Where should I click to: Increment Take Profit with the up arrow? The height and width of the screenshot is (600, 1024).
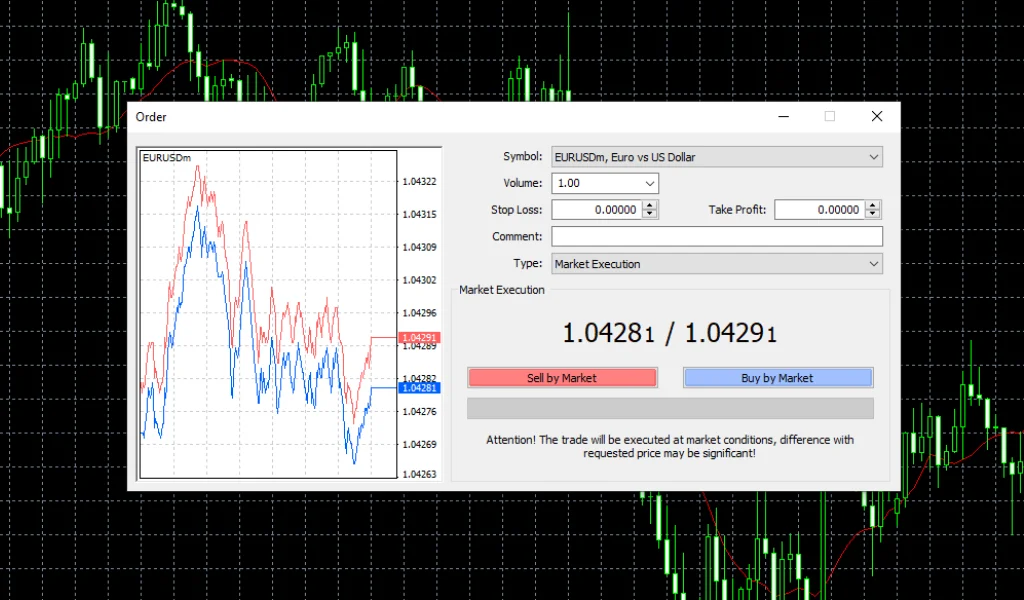872,205
